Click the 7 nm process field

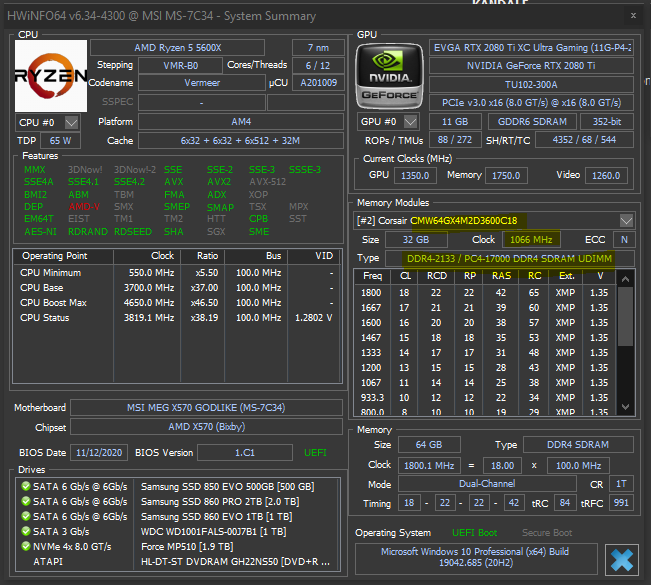(x=318, y=48)
